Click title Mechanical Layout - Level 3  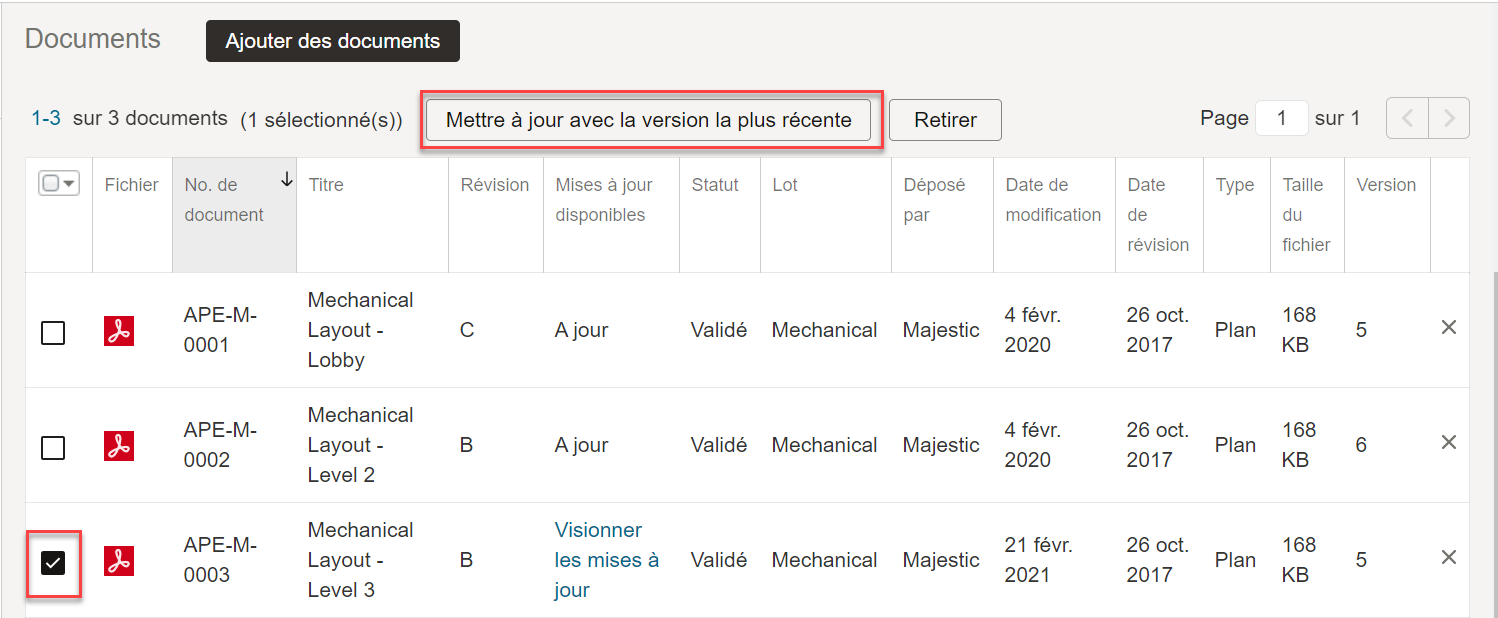(360, 560)
